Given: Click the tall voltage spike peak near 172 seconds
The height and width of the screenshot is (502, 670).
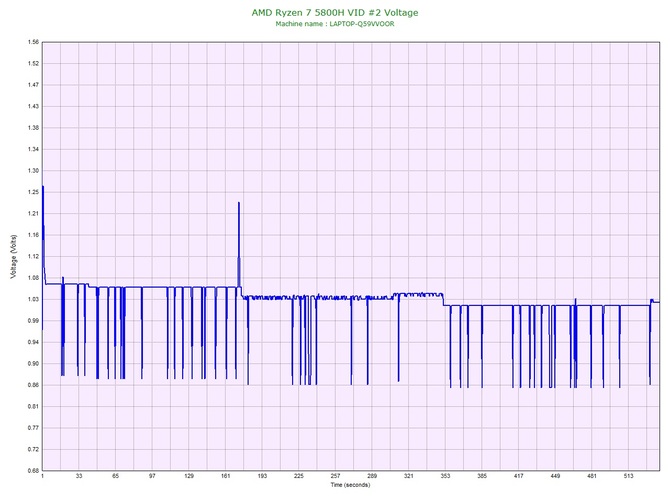Looking at the screenshot, I should [x=239, y=203].
